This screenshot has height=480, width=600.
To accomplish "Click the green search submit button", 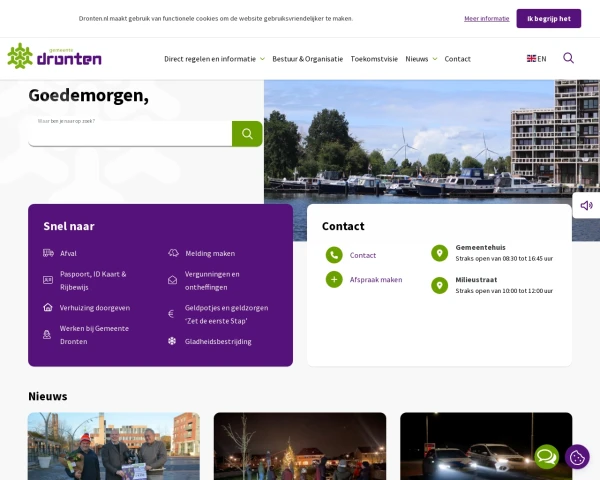I will coord(247,134).
